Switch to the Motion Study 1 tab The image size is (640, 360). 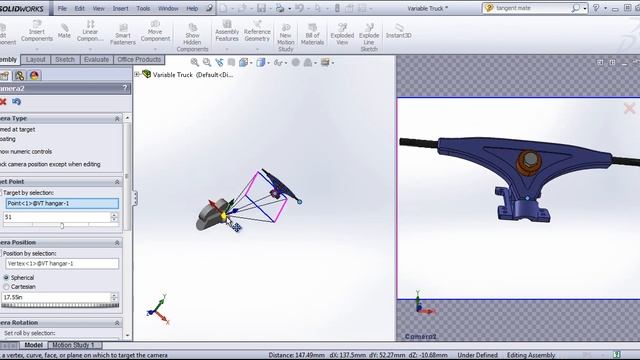click(x=73, y=345)
